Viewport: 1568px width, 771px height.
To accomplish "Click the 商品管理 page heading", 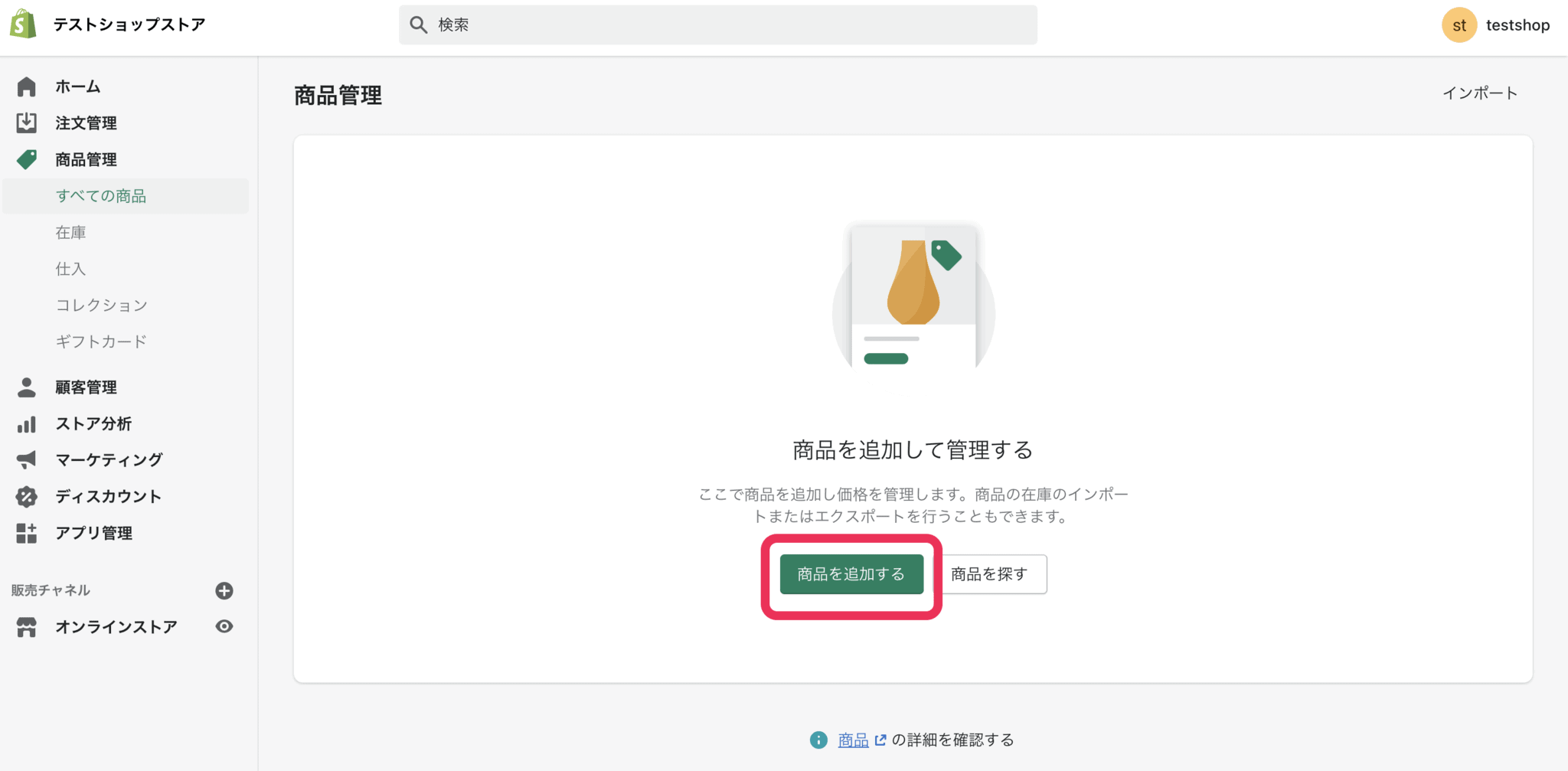I will point(338,95).
